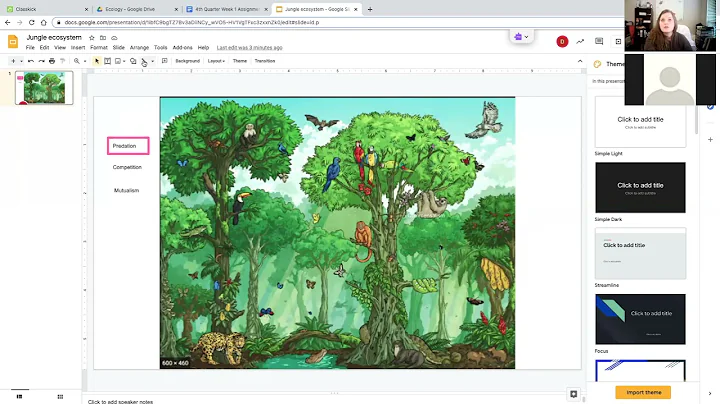Star the Jungle ecosystem presentation

coord(91,38)
